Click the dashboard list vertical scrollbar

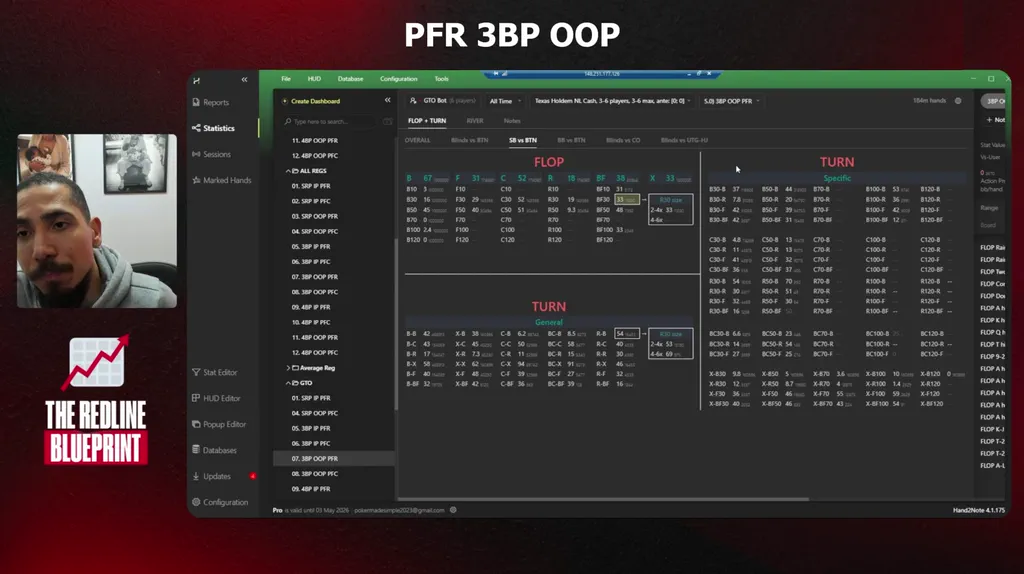[395, 325]
